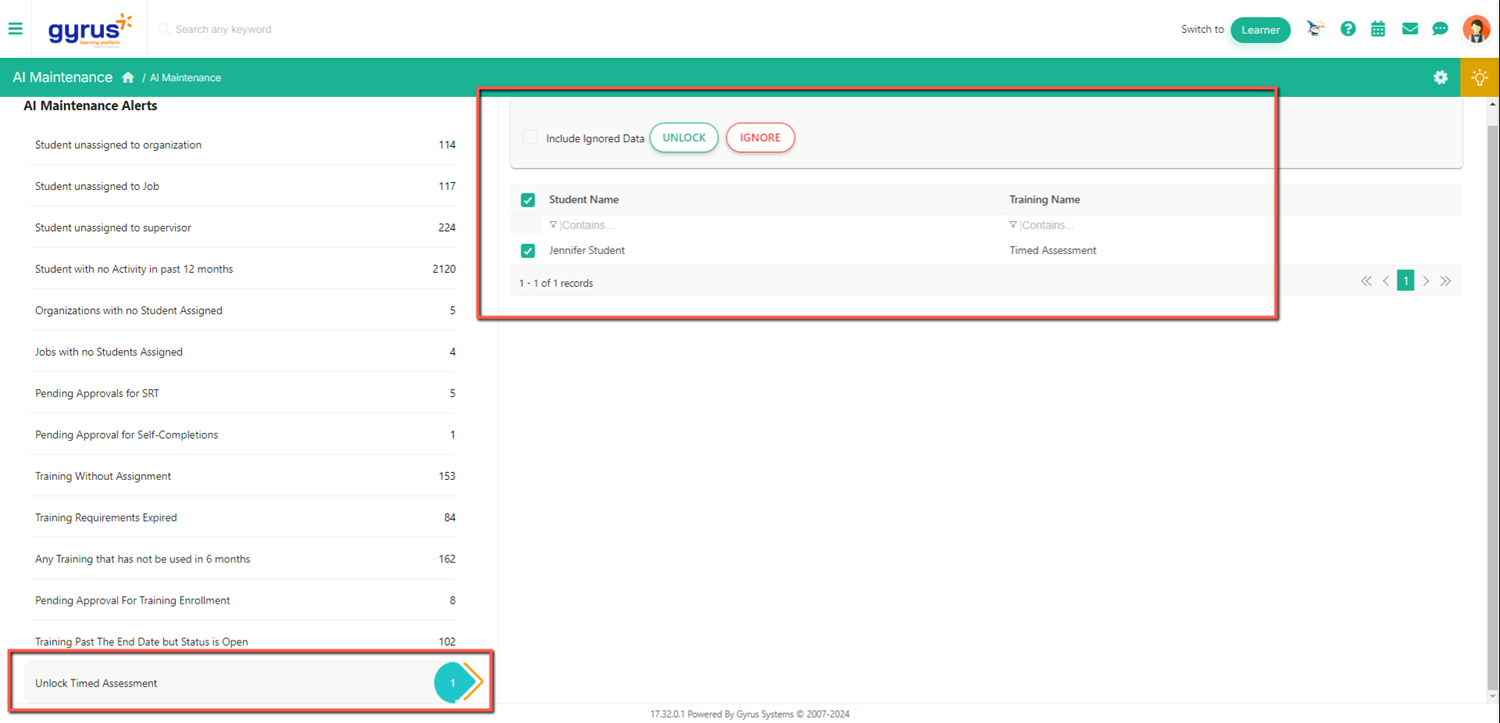Click the wizard assistant icon

point(1315,29)
